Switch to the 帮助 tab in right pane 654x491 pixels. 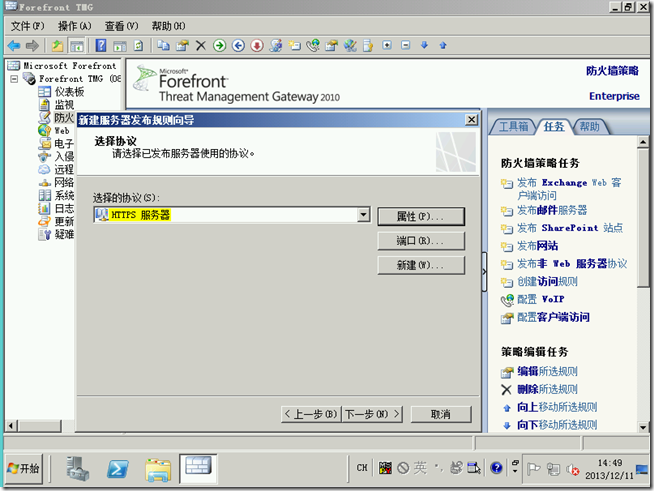[x=589, y=126]
